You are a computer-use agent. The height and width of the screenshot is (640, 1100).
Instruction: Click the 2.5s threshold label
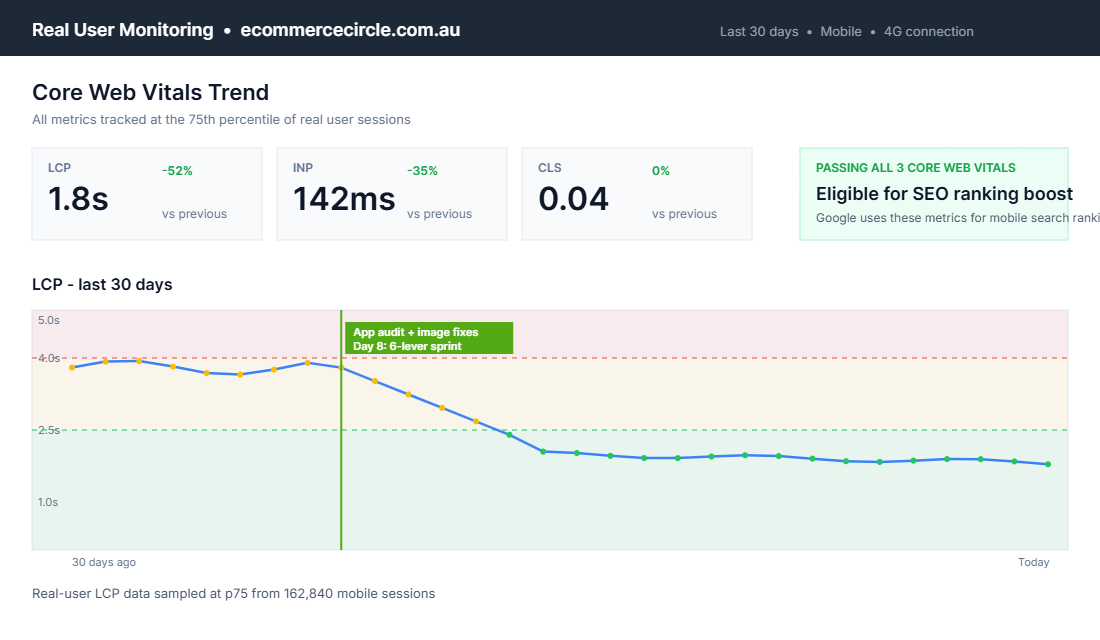click(48, 430)
